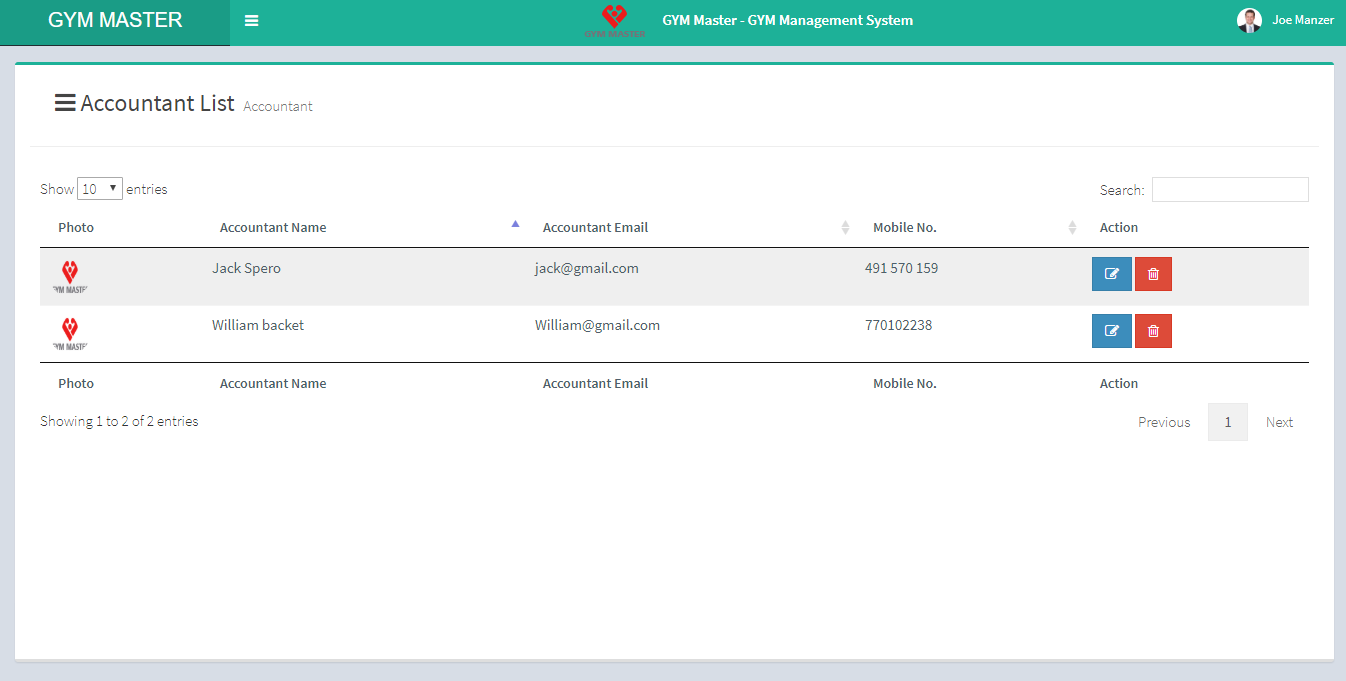Click the GYM Master heart logo in header
The width and height of the screenshot is (1346, 681).
click(614, 20)
